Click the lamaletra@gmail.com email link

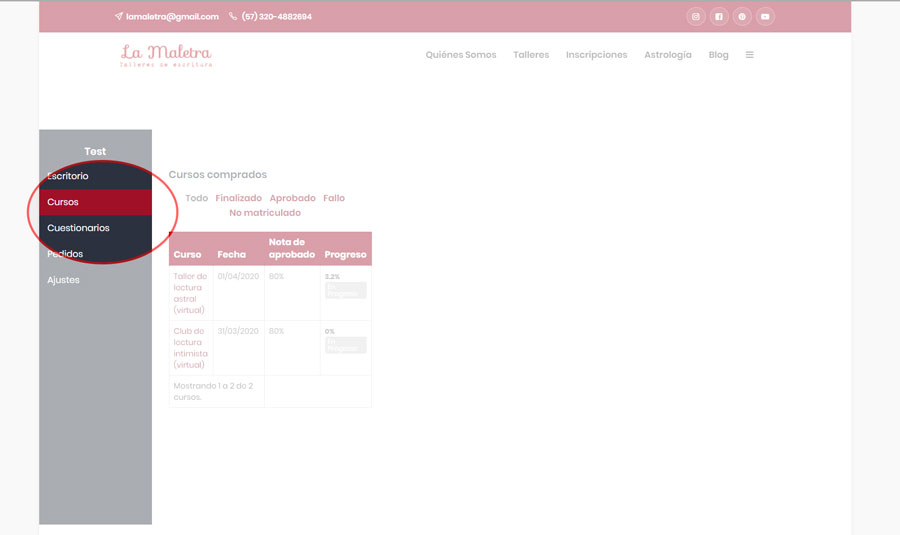[x=172, y=17]
